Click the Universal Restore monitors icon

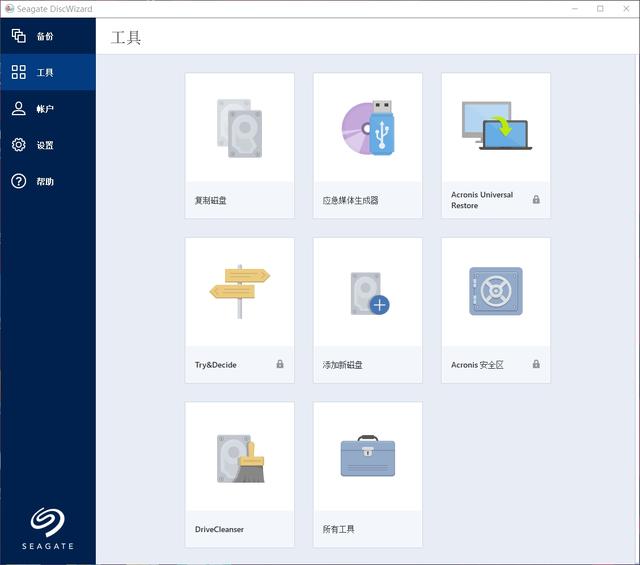pos(496,126)
